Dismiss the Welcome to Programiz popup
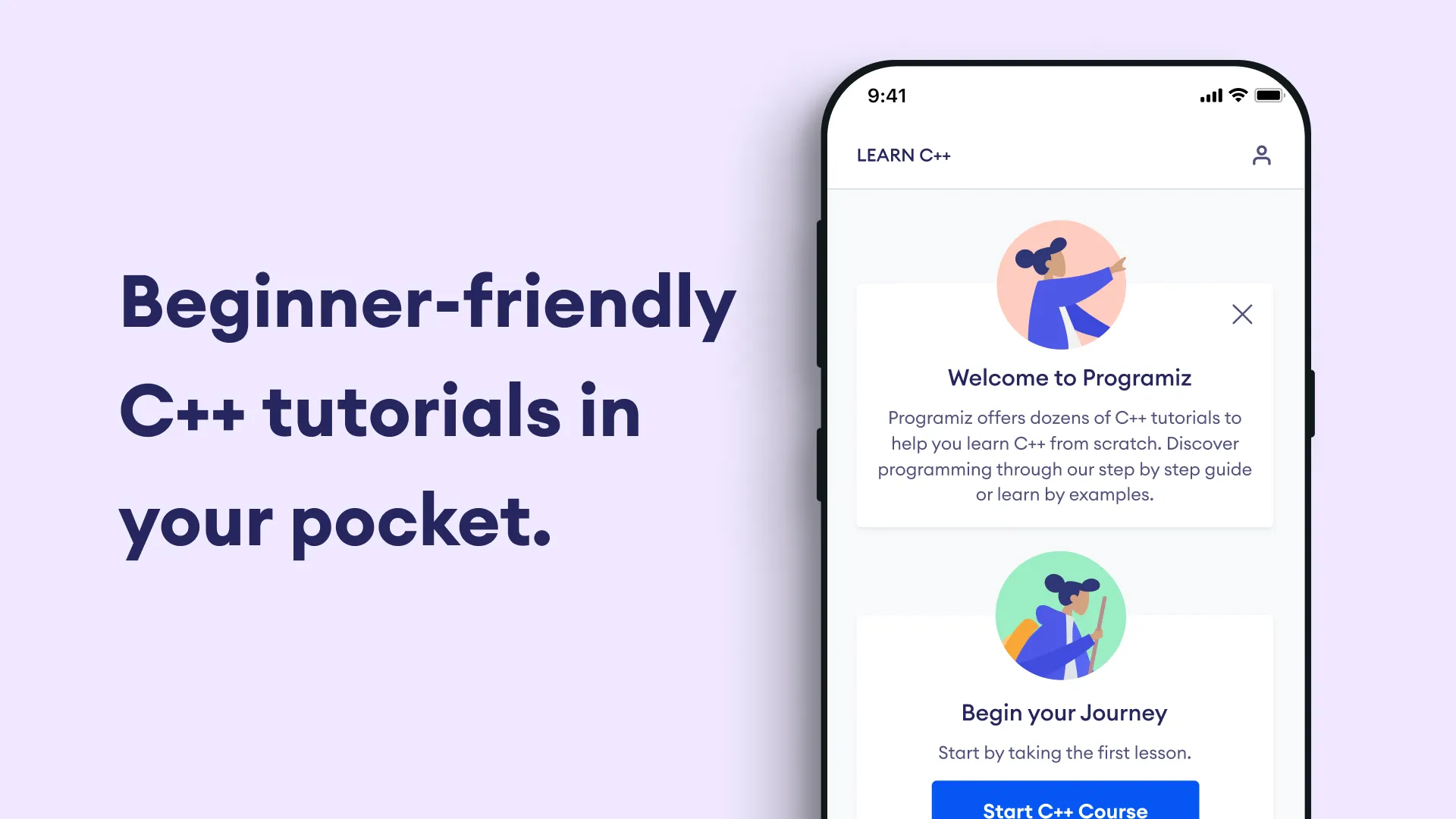This screenshot has height=819, width=1456. [x=1243, y=314]
